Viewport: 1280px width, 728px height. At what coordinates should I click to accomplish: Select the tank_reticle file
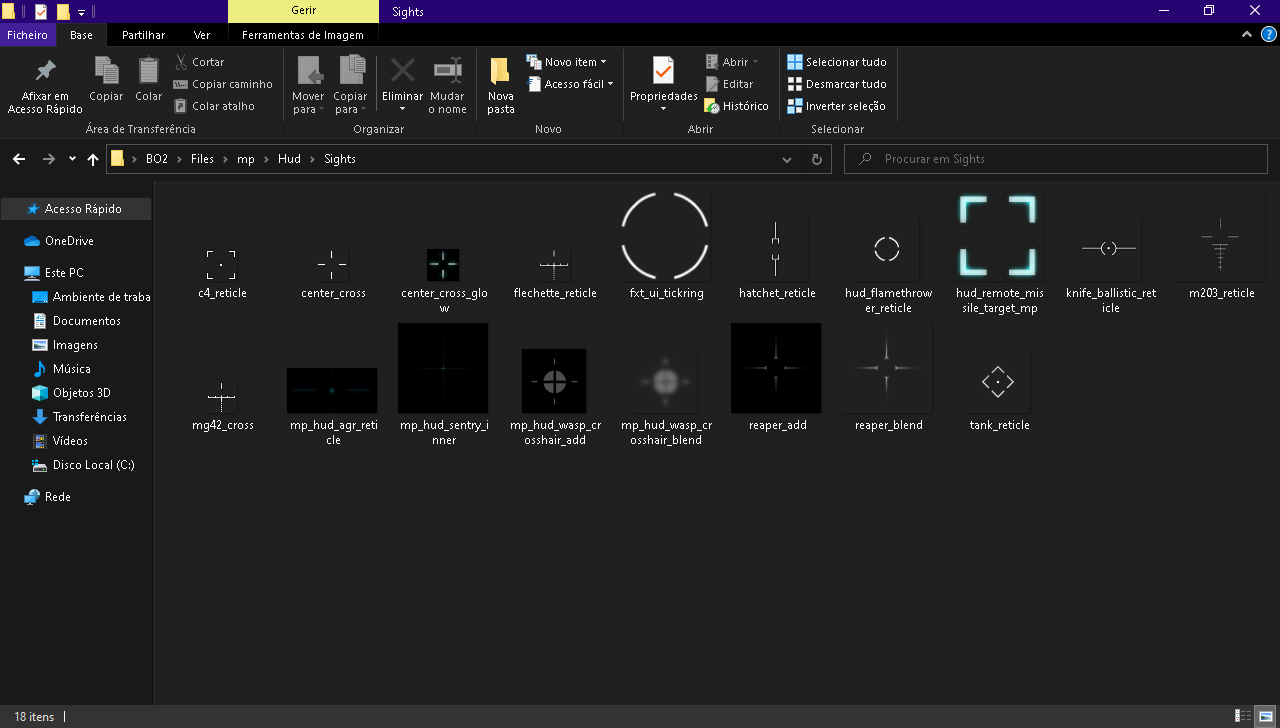click(999, 390)
